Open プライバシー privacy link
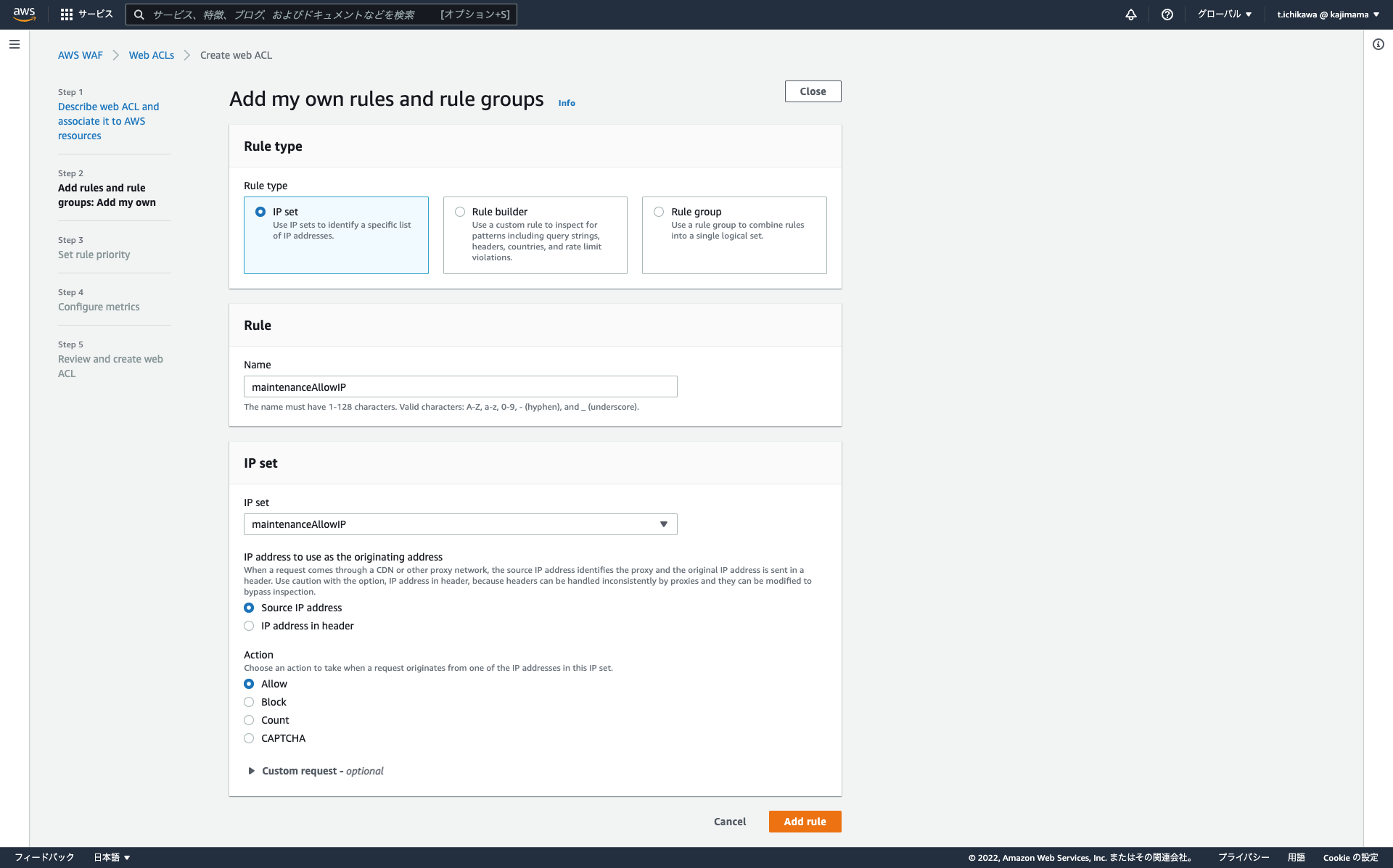The image size is (1393, 868). point(1244,857)
